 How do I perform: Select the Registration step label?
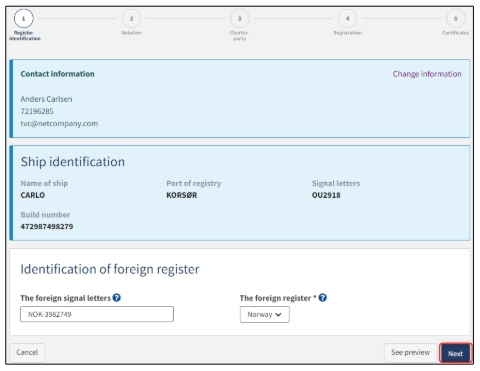point(348,33)
